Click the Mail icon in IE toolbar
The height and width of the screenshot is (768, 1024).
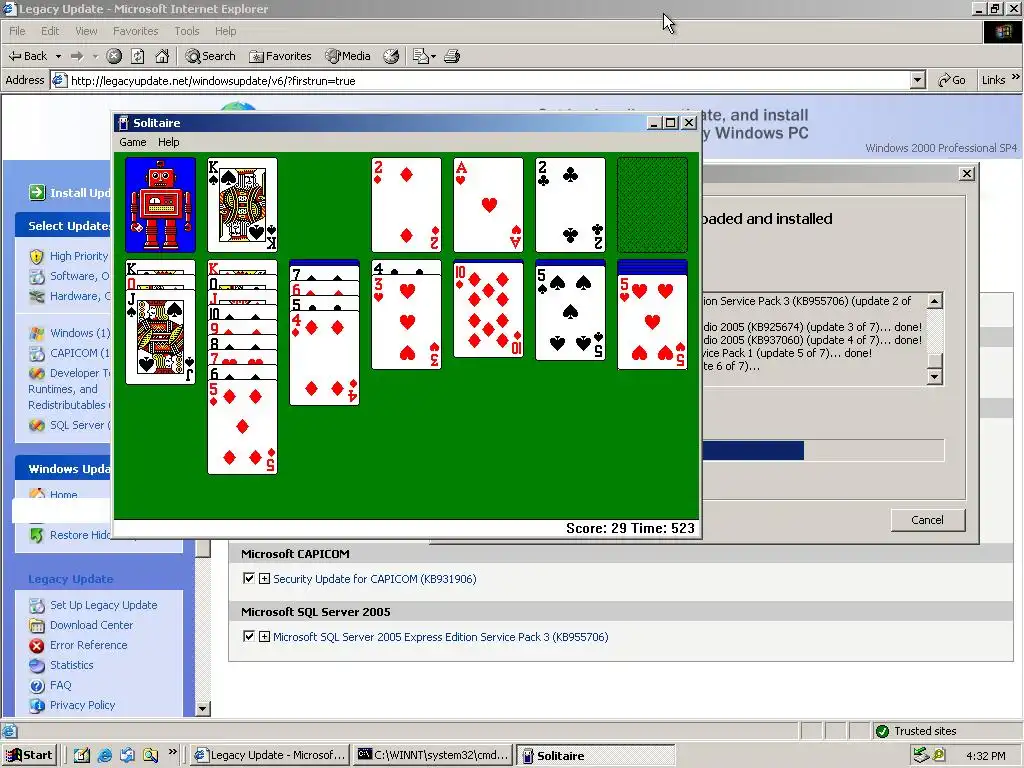pos(424,56)
